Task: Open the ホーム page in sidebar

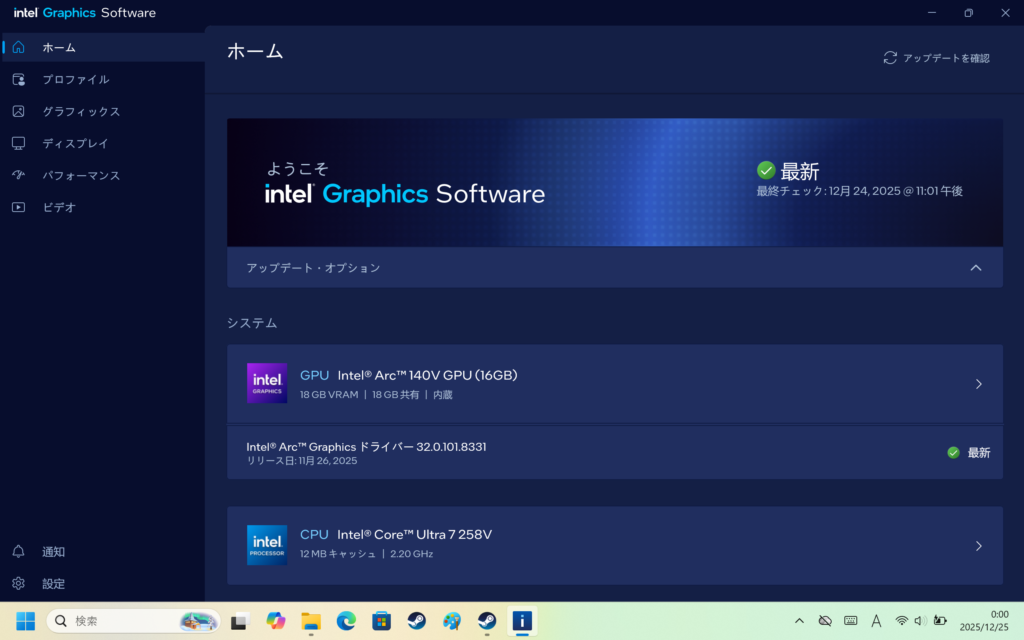Action: pyautogui.click(x=58, y=47)
